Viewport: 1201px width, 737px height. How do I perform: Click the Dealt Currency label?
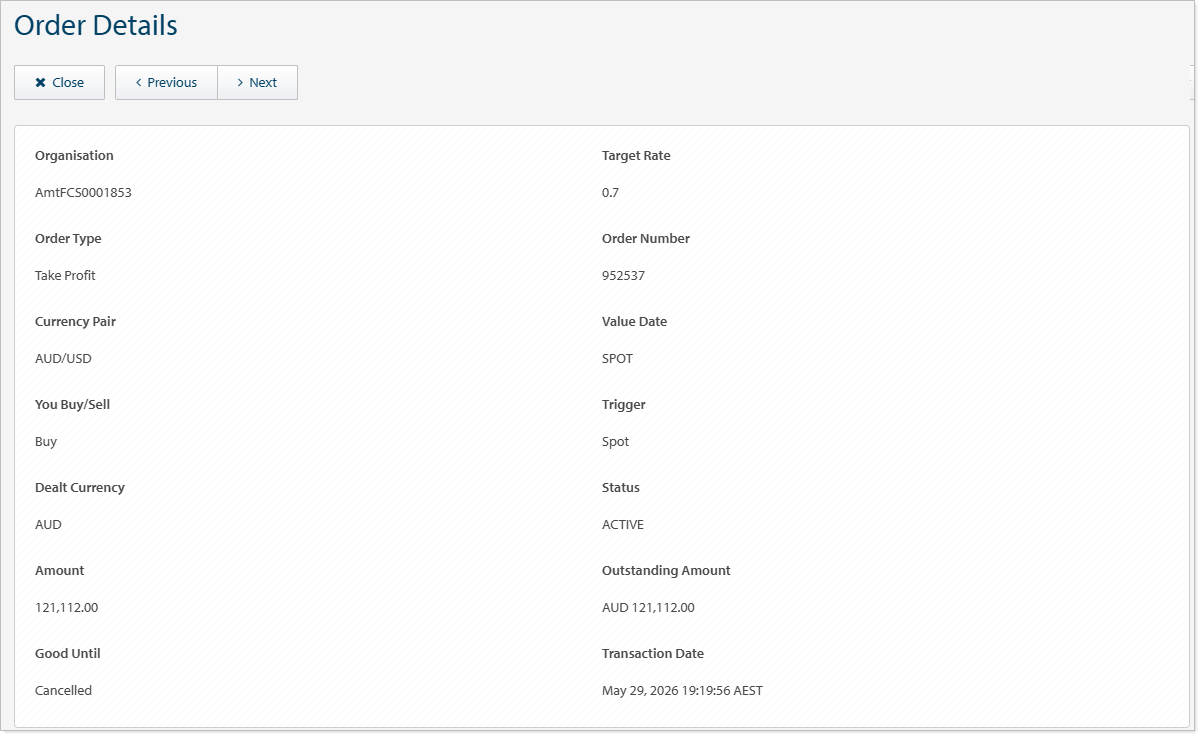80,488
